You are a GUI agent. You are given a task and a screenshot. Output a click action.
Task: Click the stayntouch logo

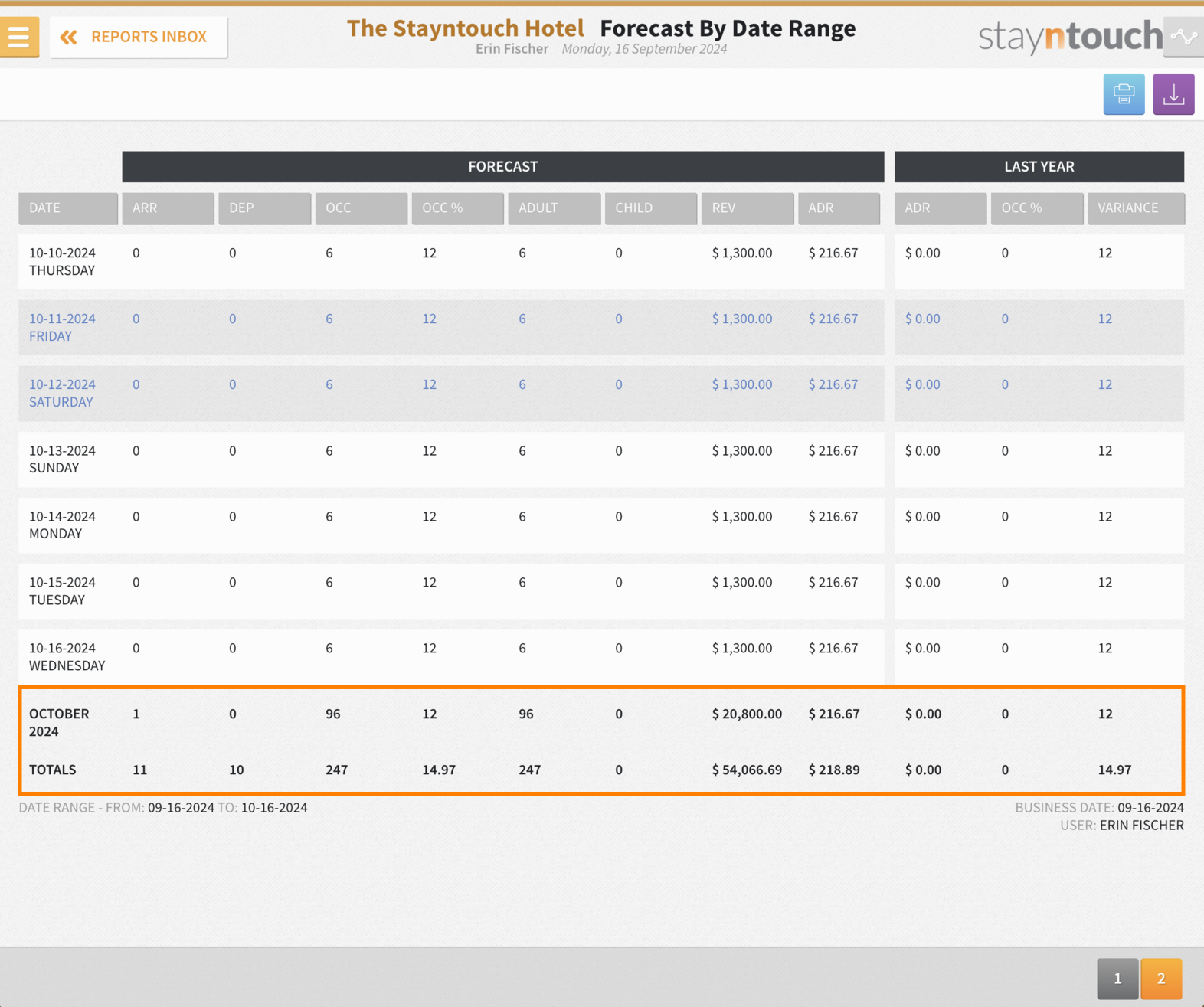coord(1070,36)
